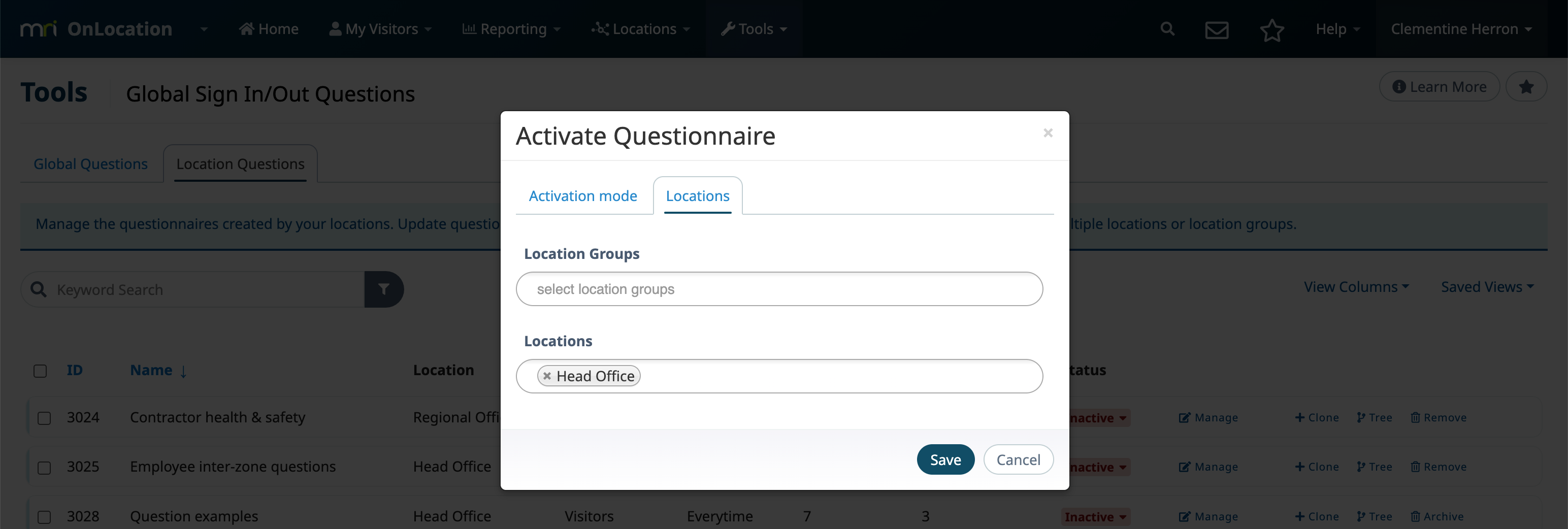Image resolution: width=1568 pixels, height=529 pixels.
Task: Click the Employee inter-zone questions name
Action: [x=233, y=467]
